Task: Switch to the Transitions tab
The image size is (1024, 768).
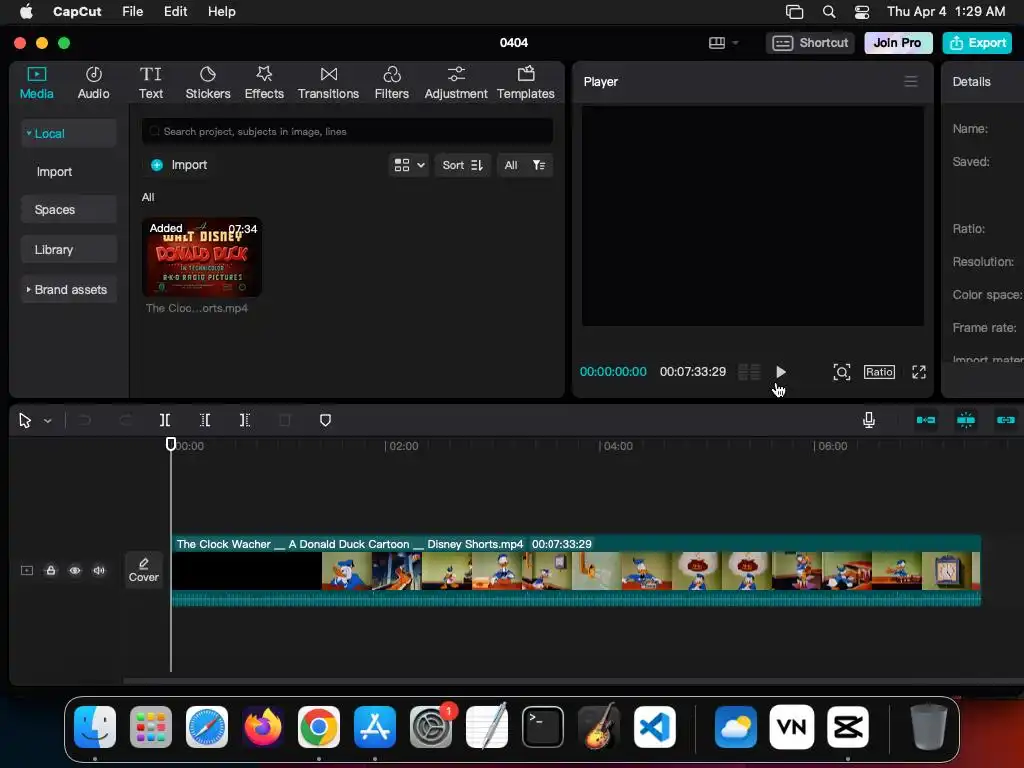Action: 328,83
